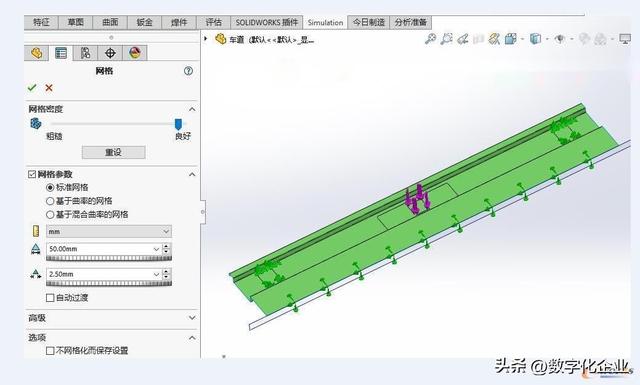640x385 pixels.
Task: Open the 2.50mm tolerance dropdown arrow
Action: (156, 274)
